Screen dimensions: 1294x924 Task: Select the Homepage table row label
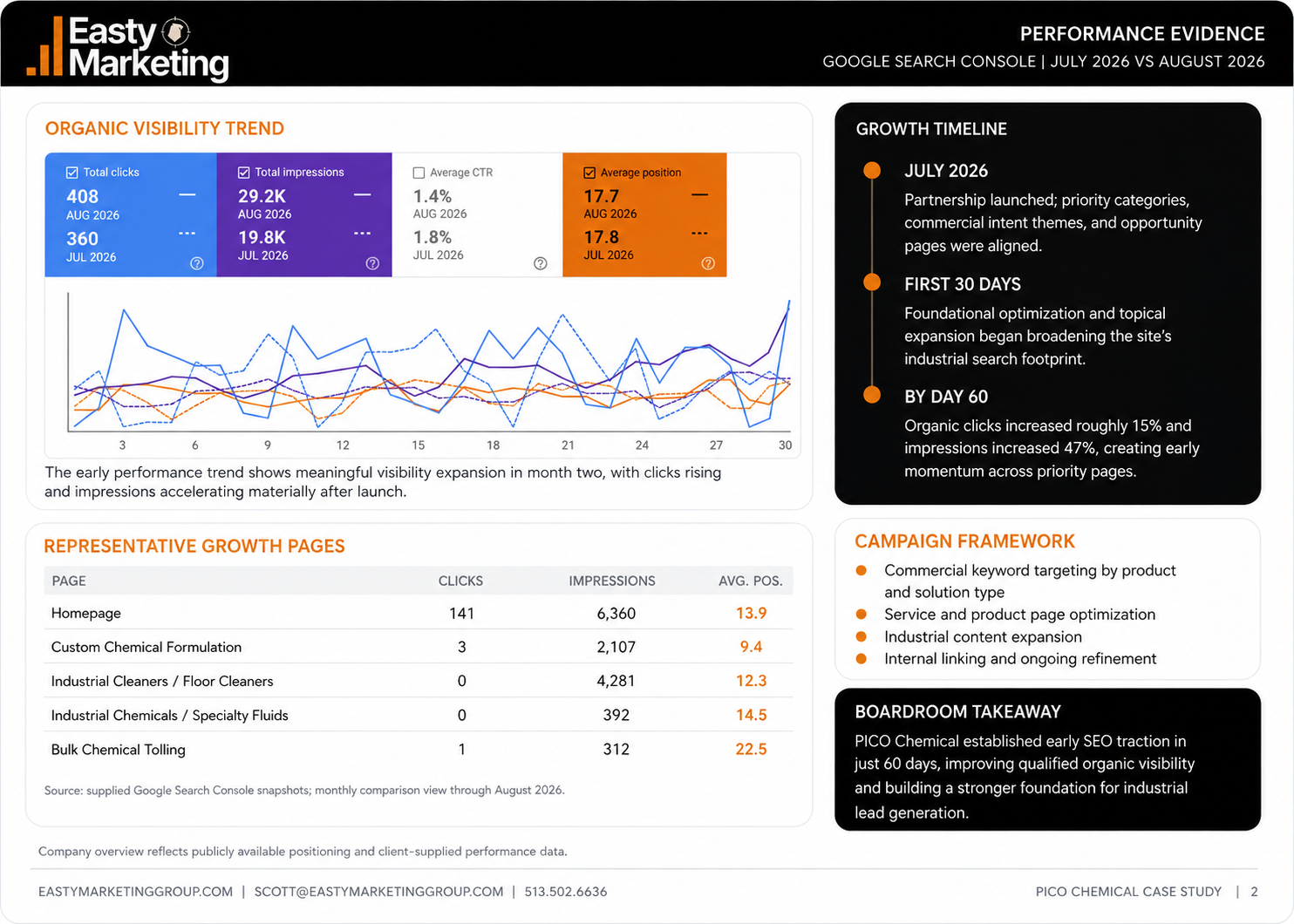click(x=86, y=613)
